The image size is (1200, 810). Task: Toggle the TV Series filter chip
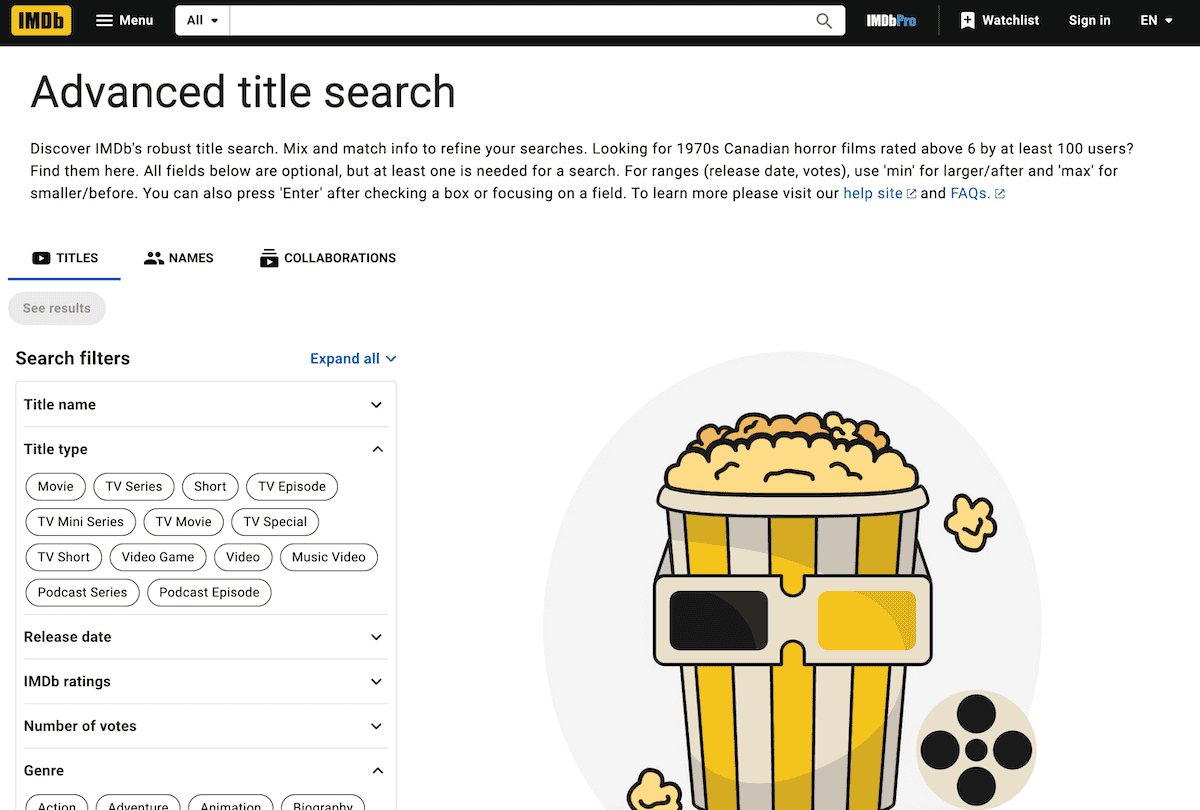(134, 487)
